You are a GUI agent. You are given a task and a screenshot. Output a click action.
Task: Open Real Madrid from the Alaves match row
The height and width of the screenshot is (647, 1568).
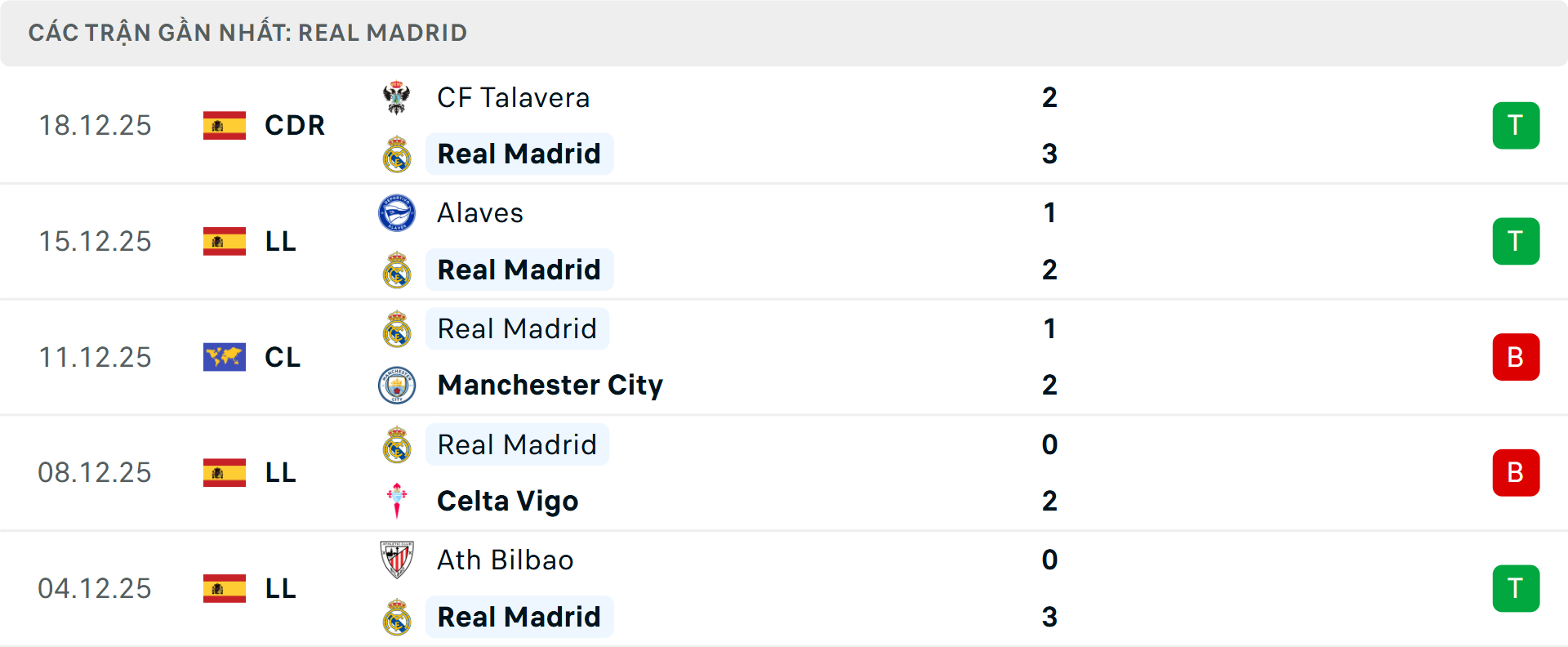(519, 270)
